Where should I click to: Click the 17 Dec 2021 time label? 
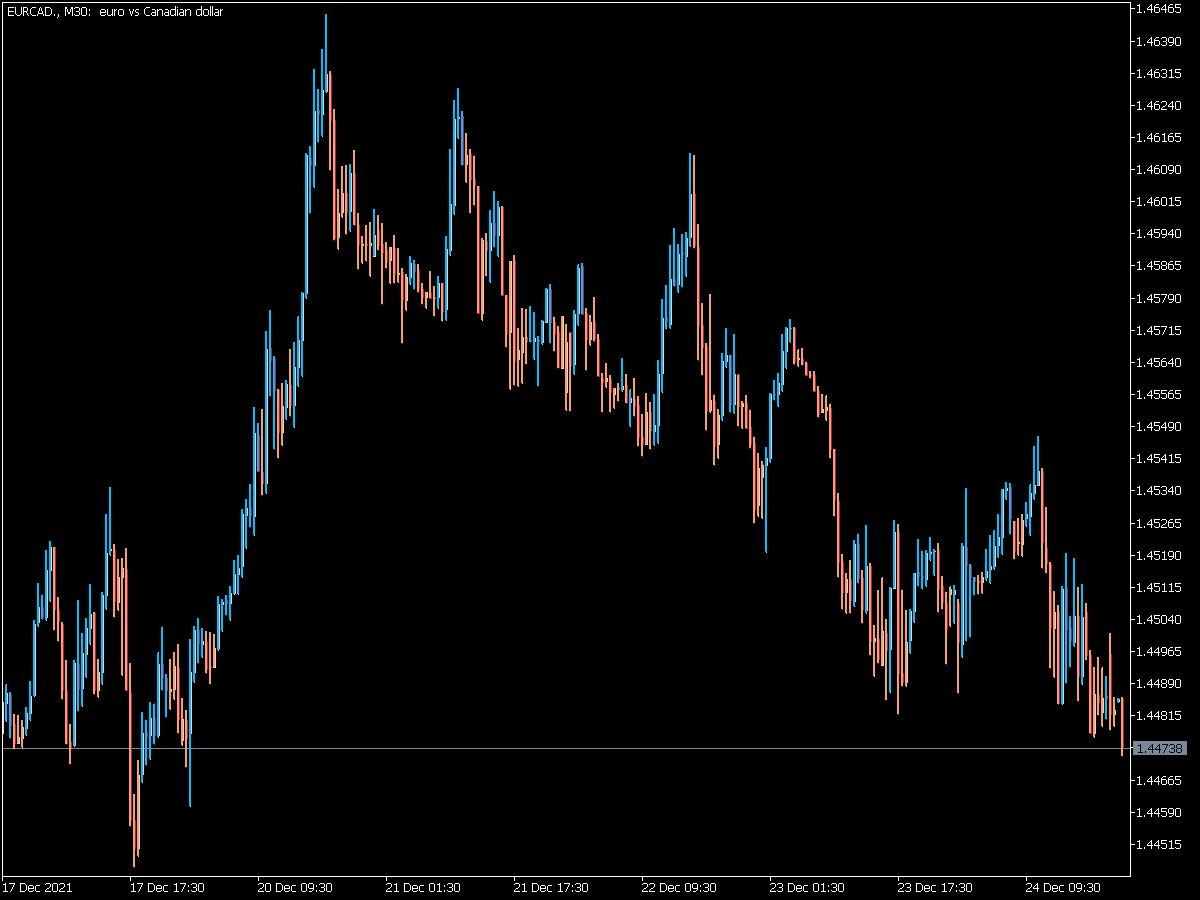pos(37,887)
